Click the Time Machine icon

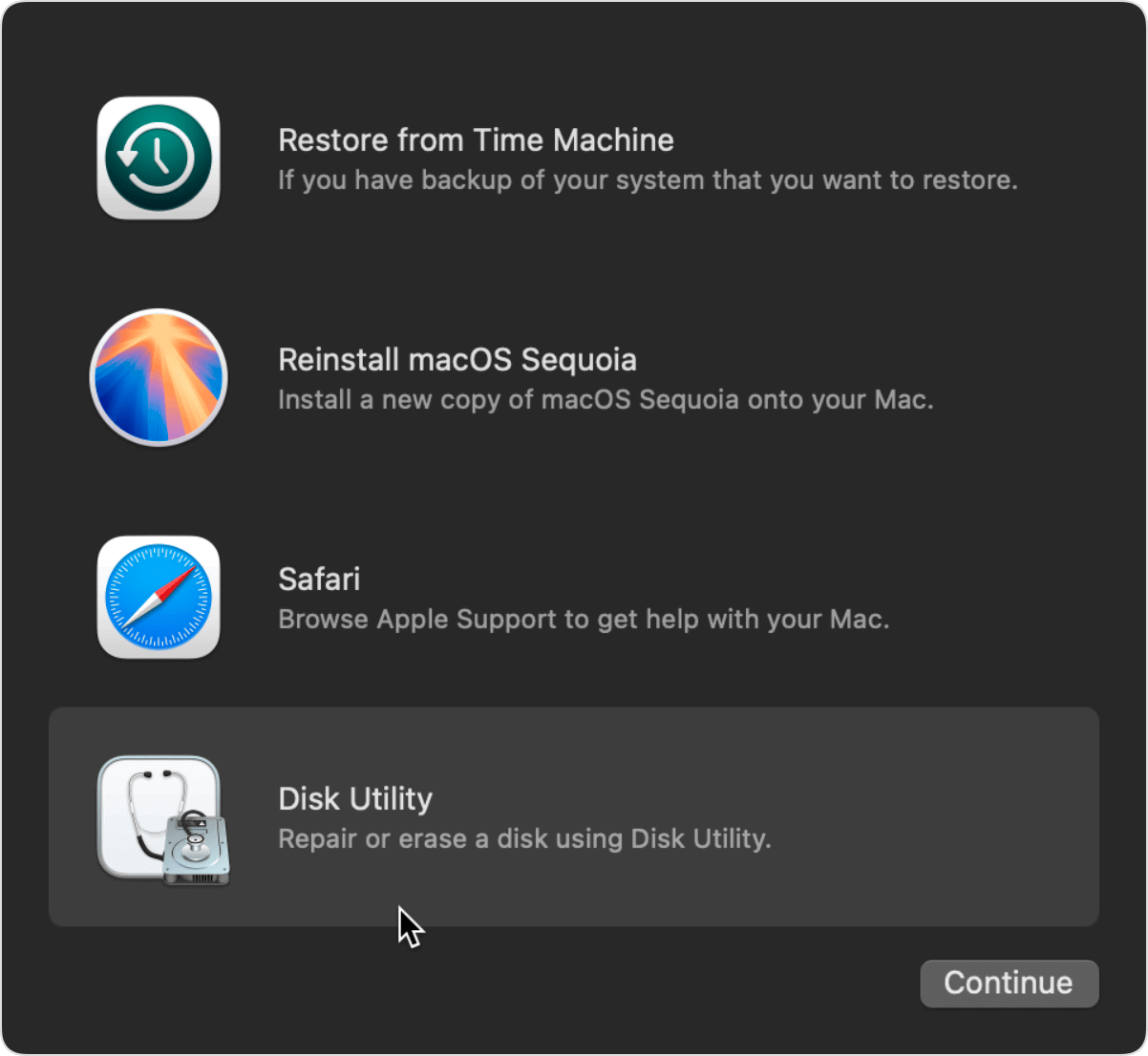tap(158, 158)
